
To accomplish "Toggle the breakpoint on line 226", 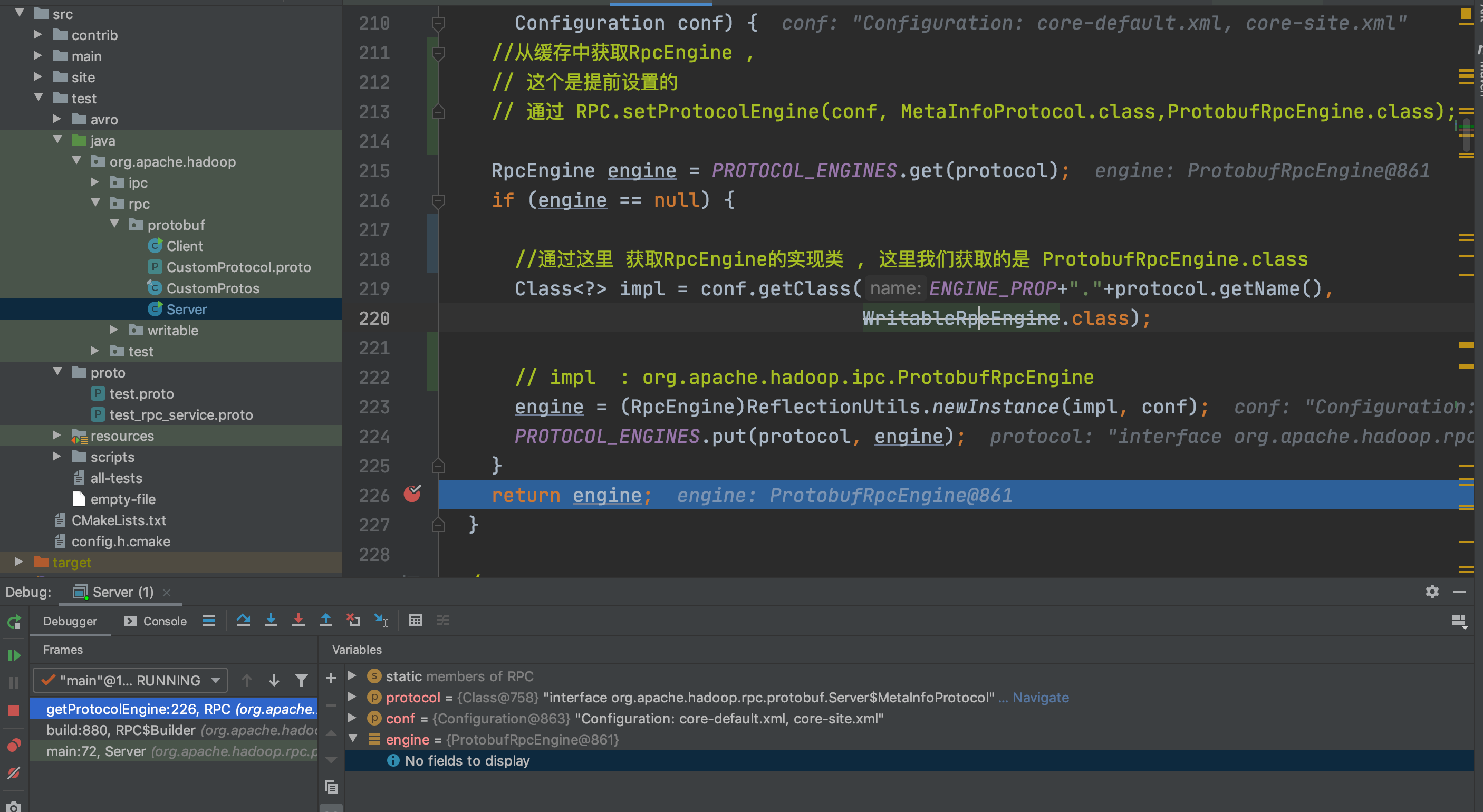I will point(412,494).
